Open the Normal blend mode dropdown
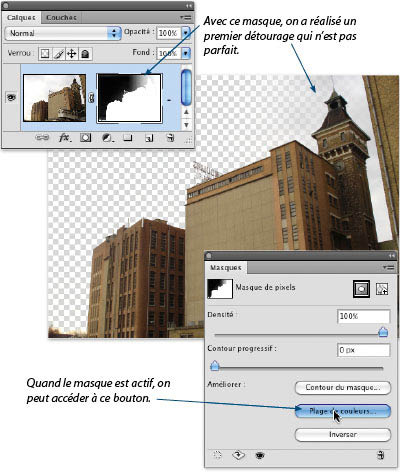 coord(63,33)
